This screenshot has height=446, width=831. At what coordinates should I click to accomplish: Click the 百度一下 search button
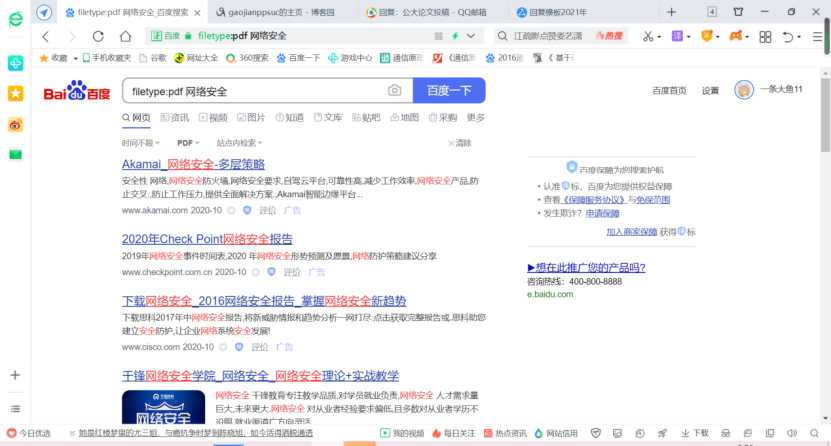tap(449, 91)
